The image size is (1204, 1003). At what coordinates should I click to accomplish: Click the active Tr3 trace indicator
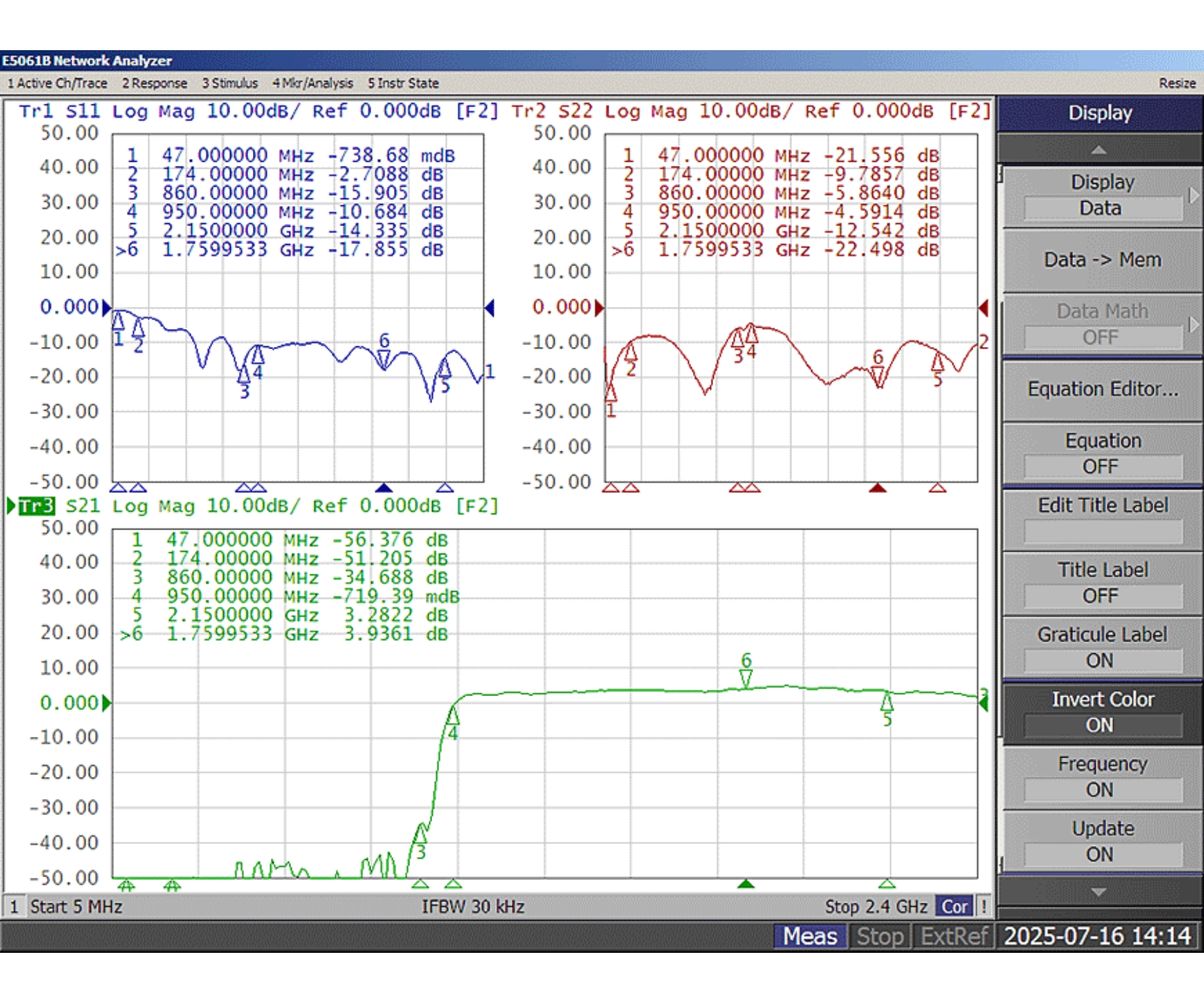[x=36, y=506]
